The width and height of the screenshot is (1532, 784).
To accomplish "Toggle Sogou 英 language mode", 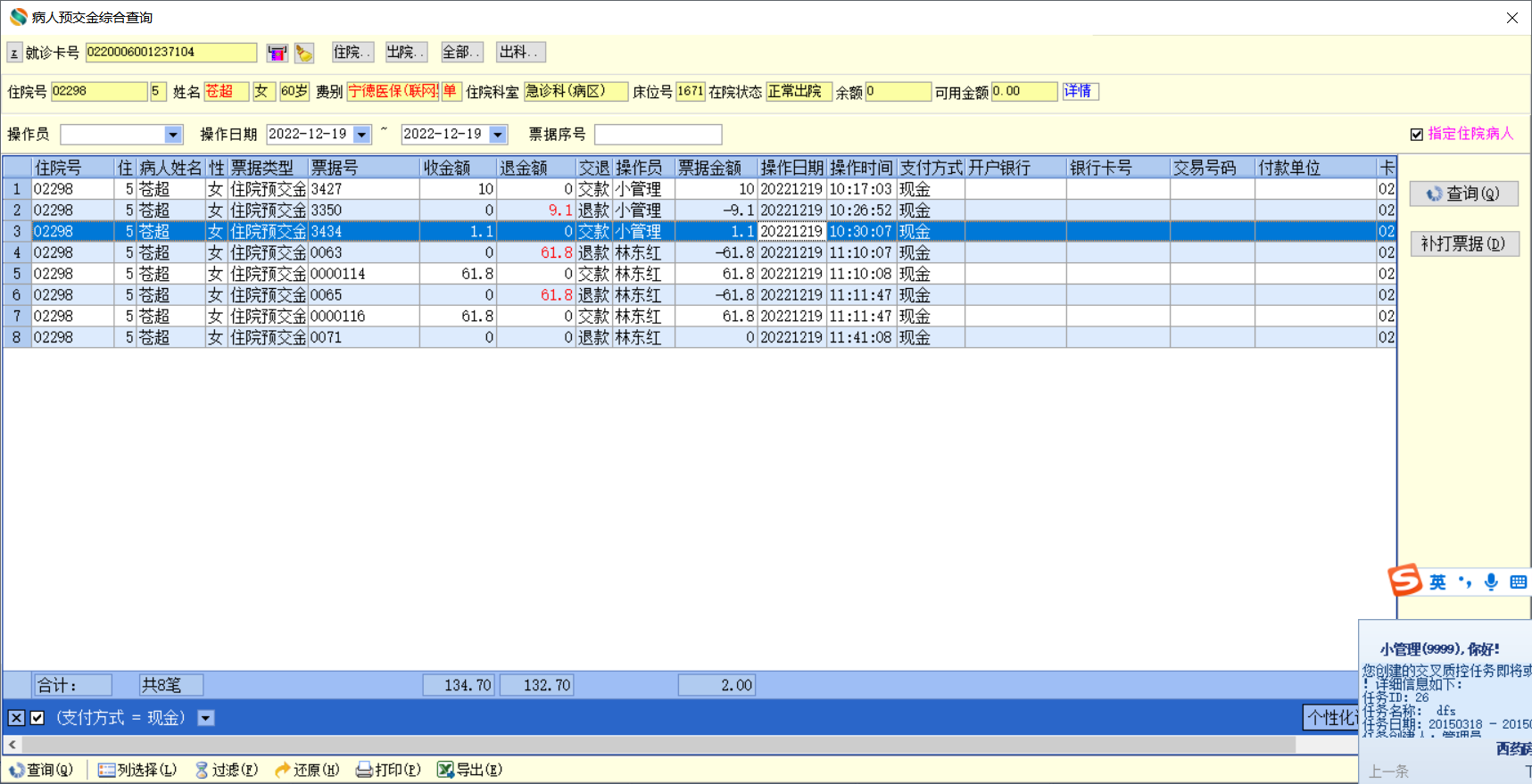I will (x=1437, y=582).
